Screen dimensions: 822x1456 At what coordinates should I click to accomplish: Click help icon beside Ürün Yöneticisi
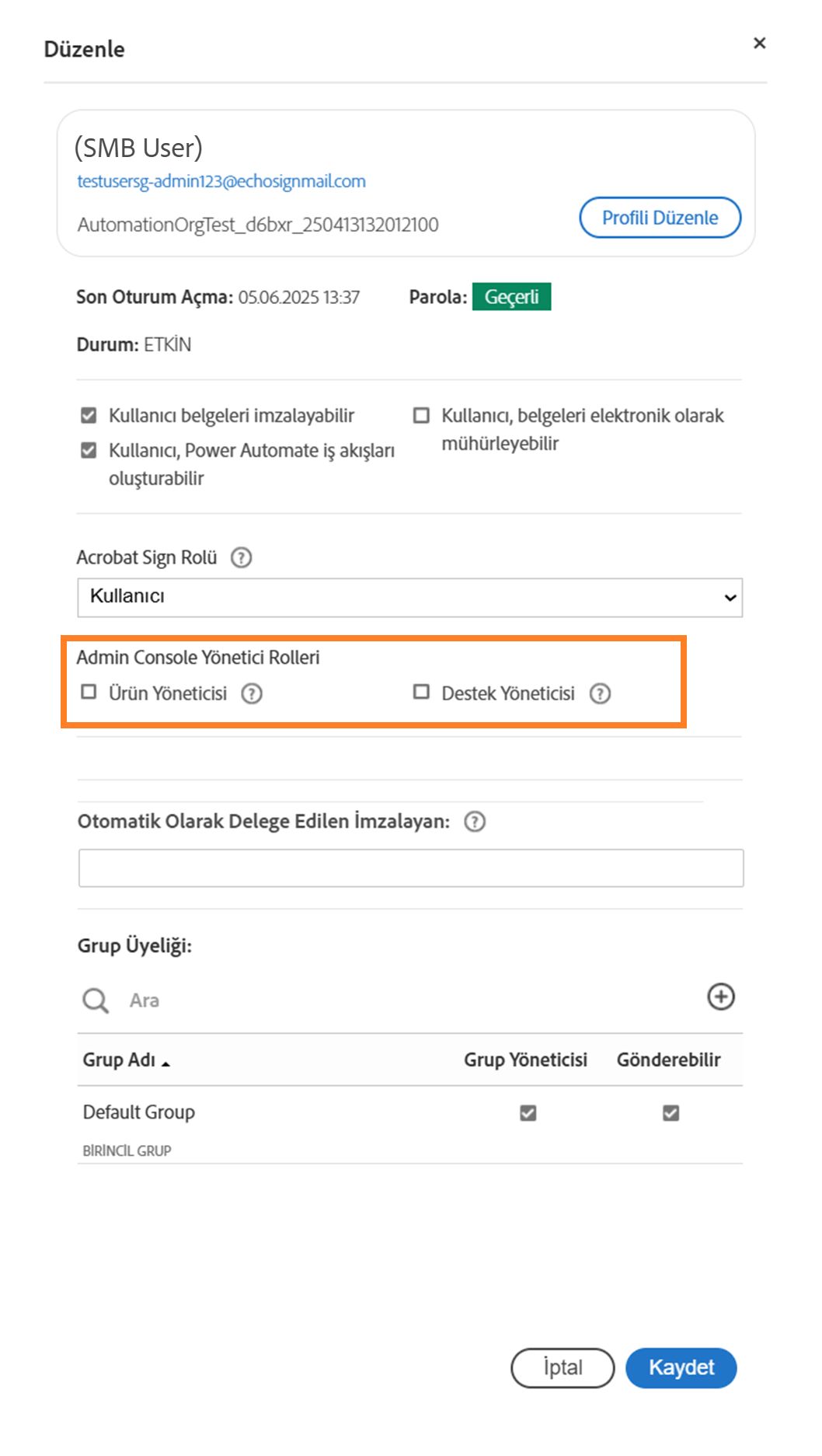[252, 693]
